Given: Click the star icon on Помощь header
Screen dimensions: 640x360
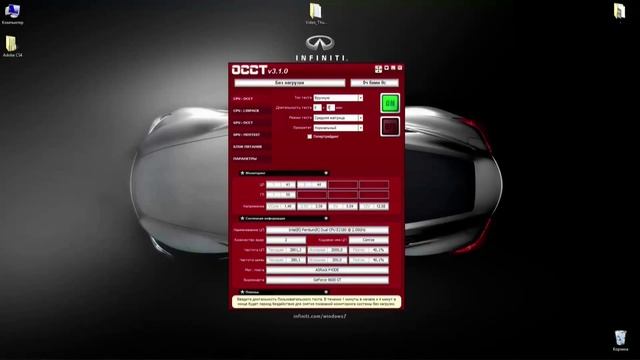Looking at the screenshot, I should point(242,292).
